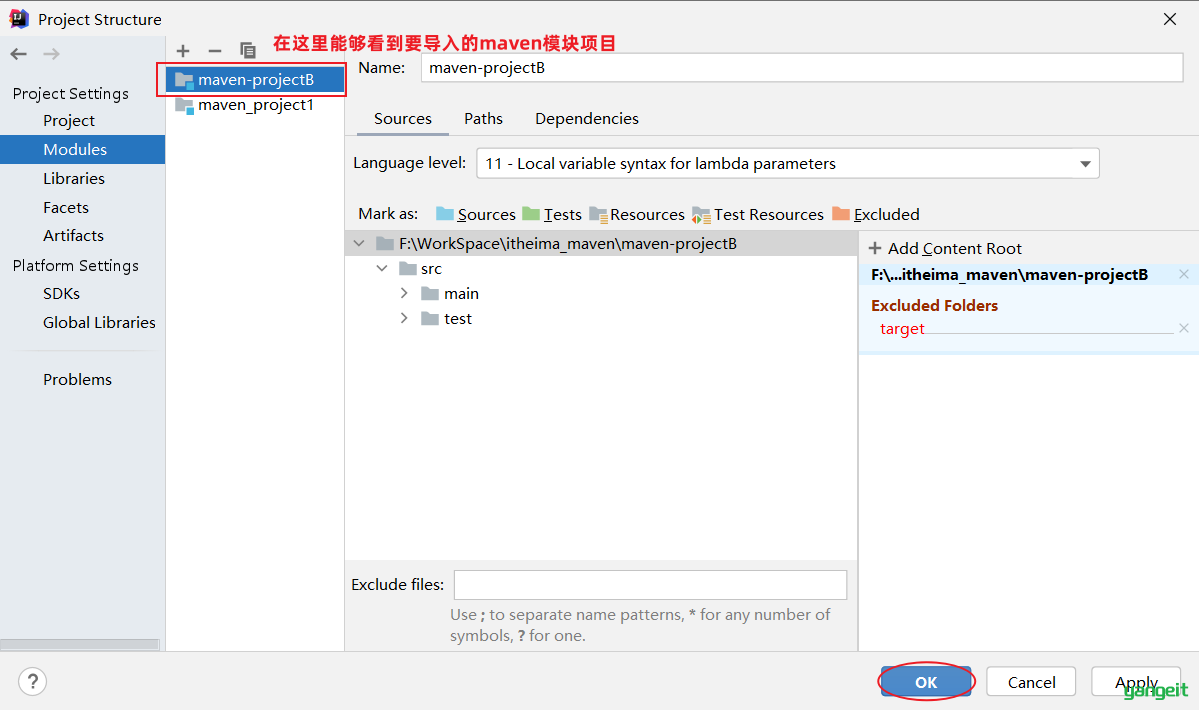This screenshot has width=1199, height=710.
Task: Open the Global Libraries page
Action: [99, 323]
